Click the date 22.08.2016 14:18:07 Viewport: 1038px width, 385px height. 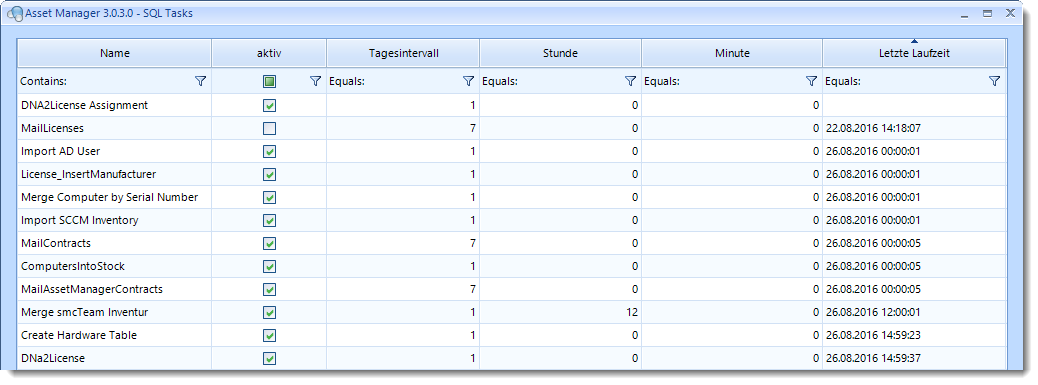[874, 128]
